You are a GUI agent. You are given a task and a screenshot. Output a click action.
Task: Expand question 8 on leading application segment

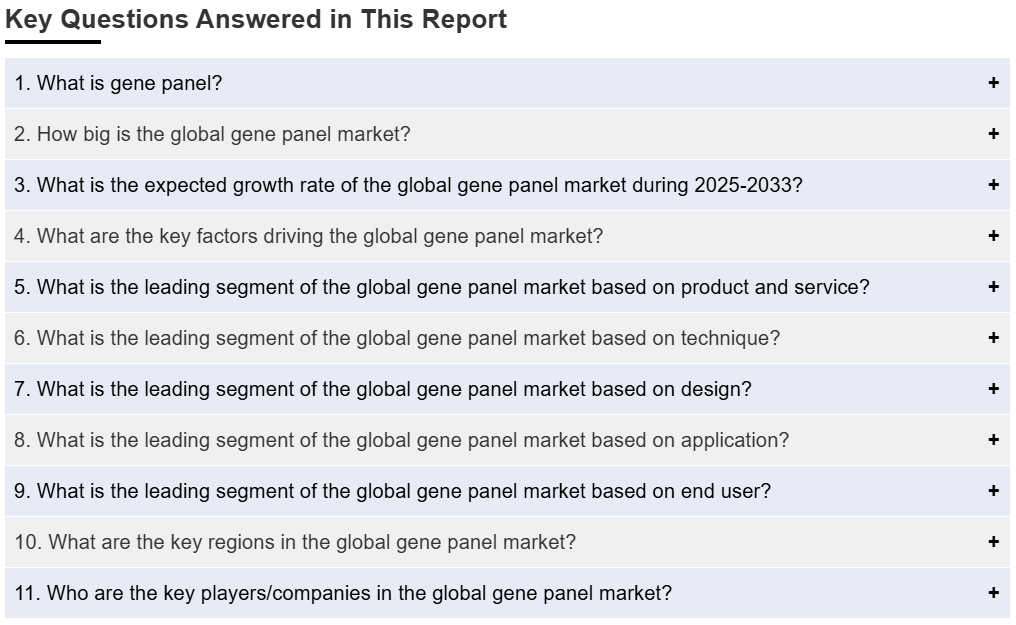tap(507, 440)
